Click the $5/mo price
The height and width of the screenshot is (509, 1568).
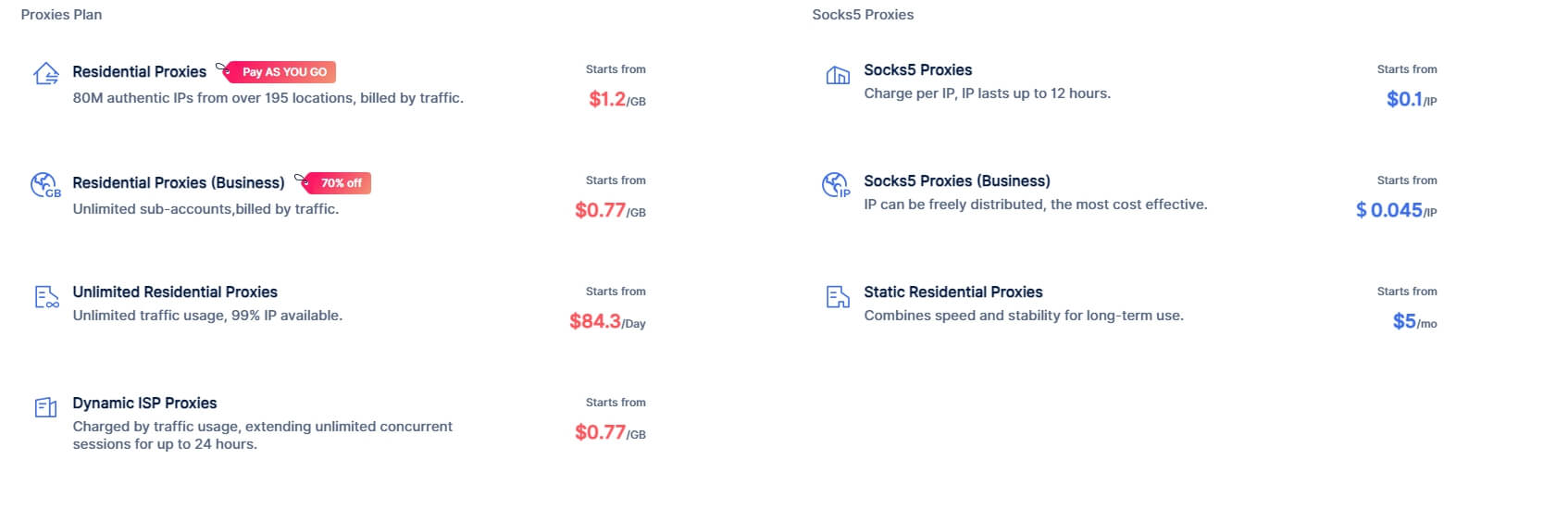(x=1414, y=321)
